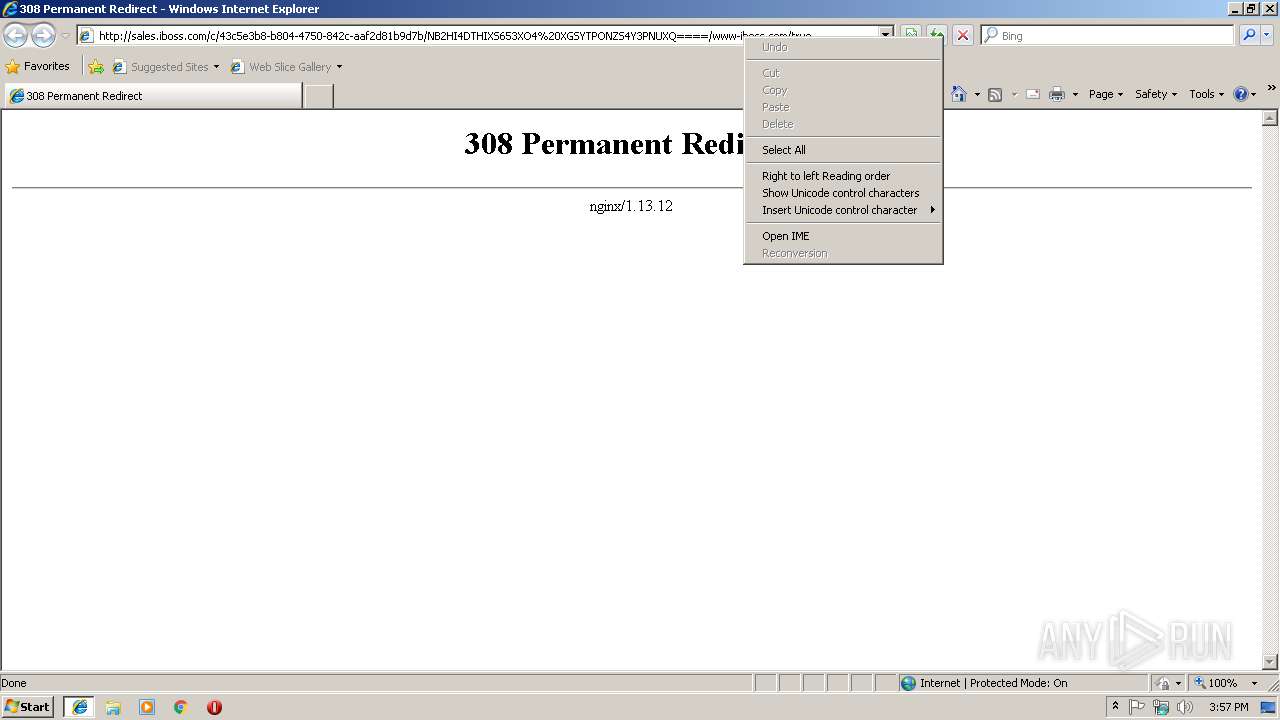Viewport: 1280px width, 720px height.
Task: Click the 100% zoom level button
Action: (x=1215, y=683)
